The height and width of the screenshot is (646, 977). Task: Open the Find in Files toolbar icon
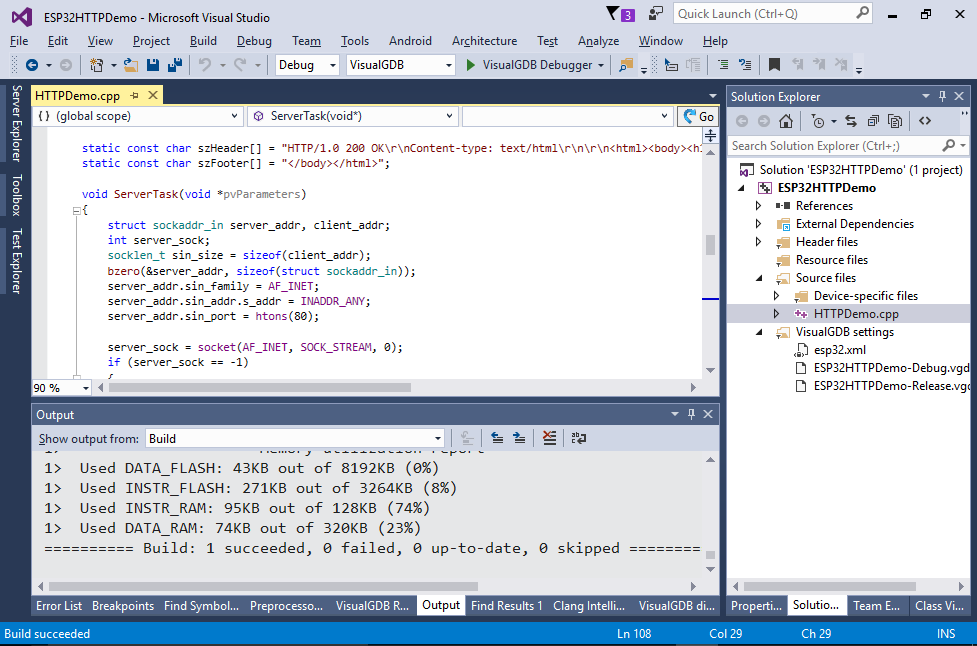[626, 65]
